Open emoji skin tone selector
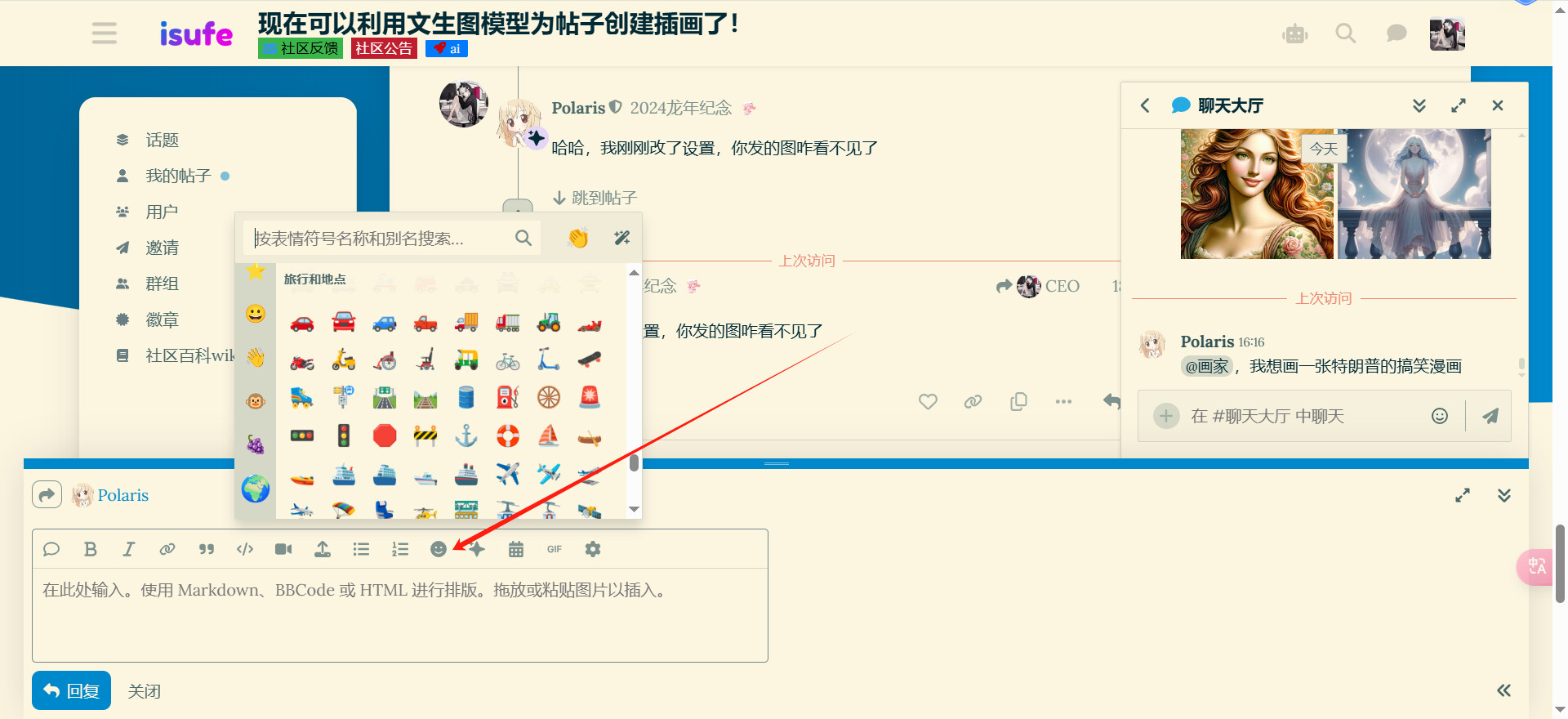 click(x=578, y=238)
